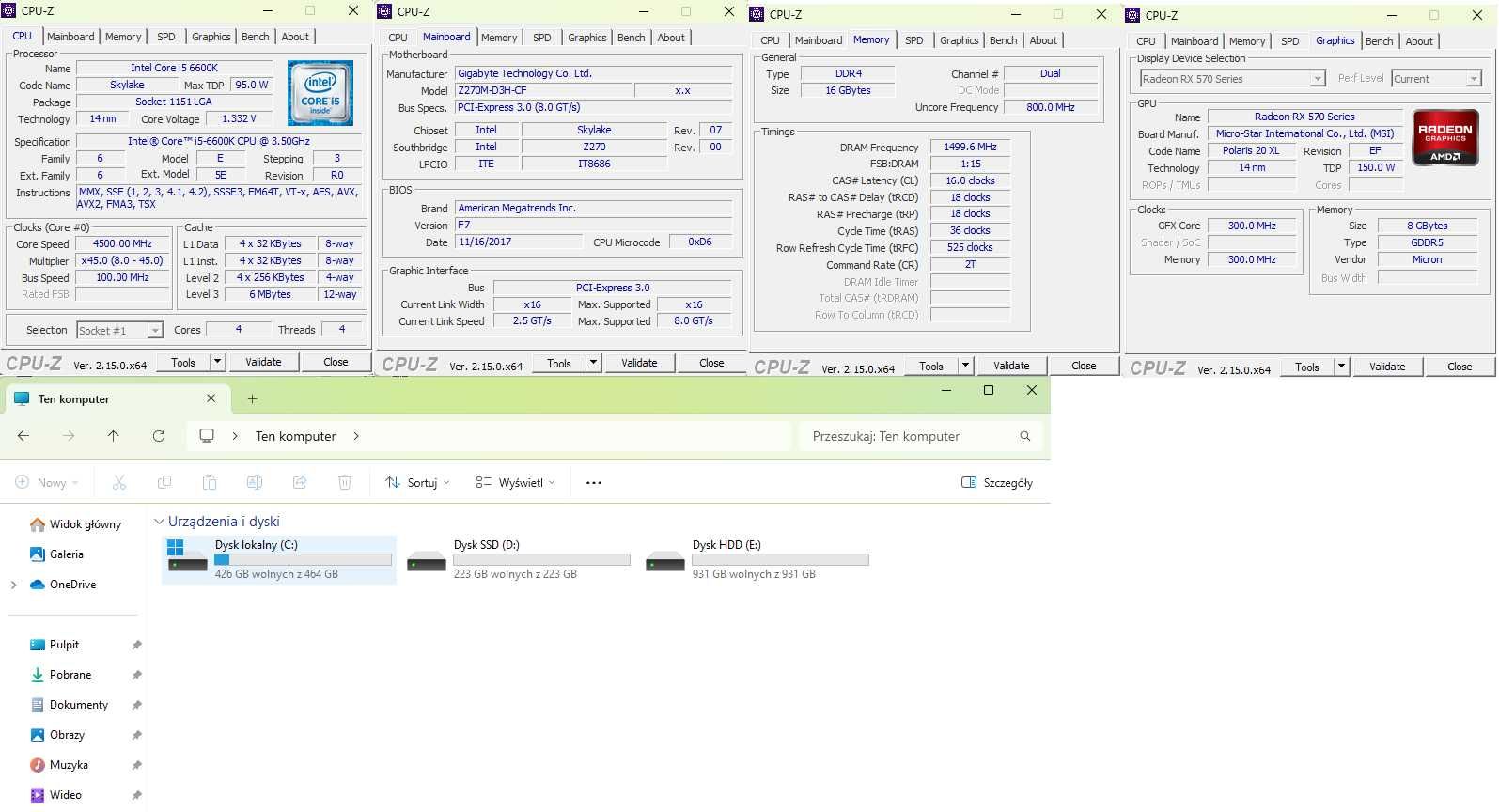Open the Sortuj dropdown menu

tap(417, 482)
